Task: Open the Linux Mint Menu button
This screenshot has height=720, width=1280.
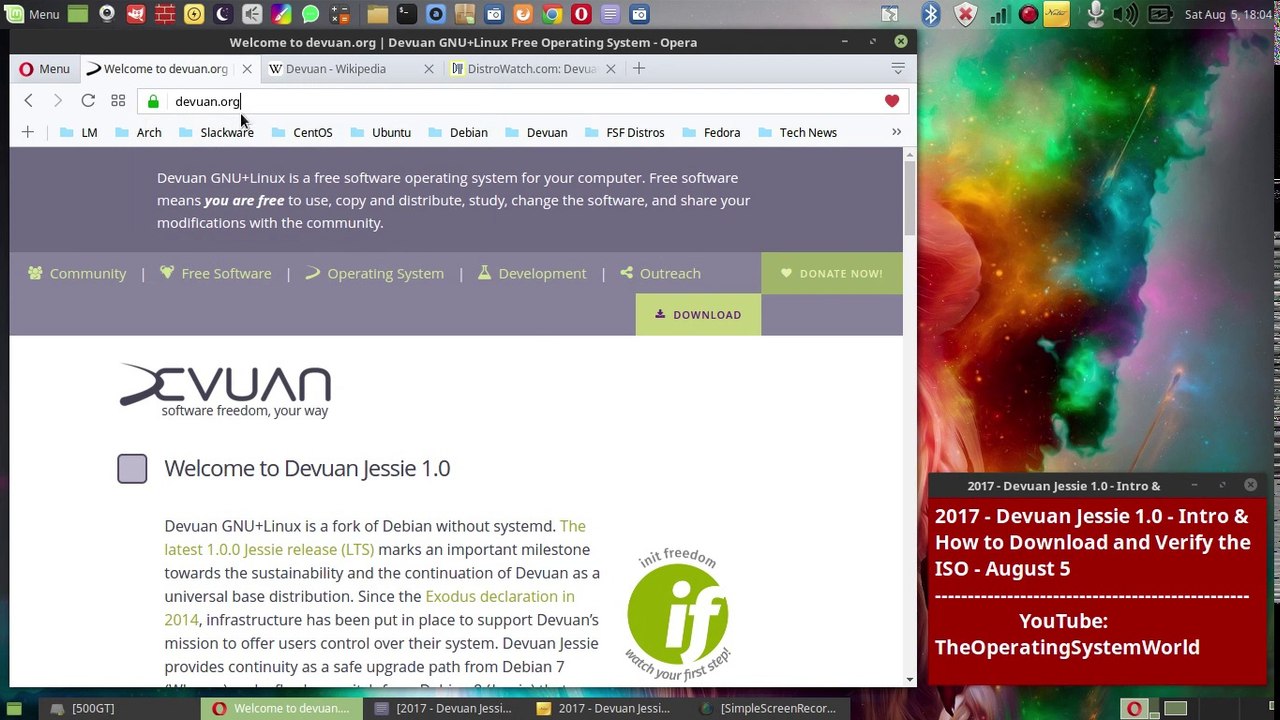Action: [32, 14]
